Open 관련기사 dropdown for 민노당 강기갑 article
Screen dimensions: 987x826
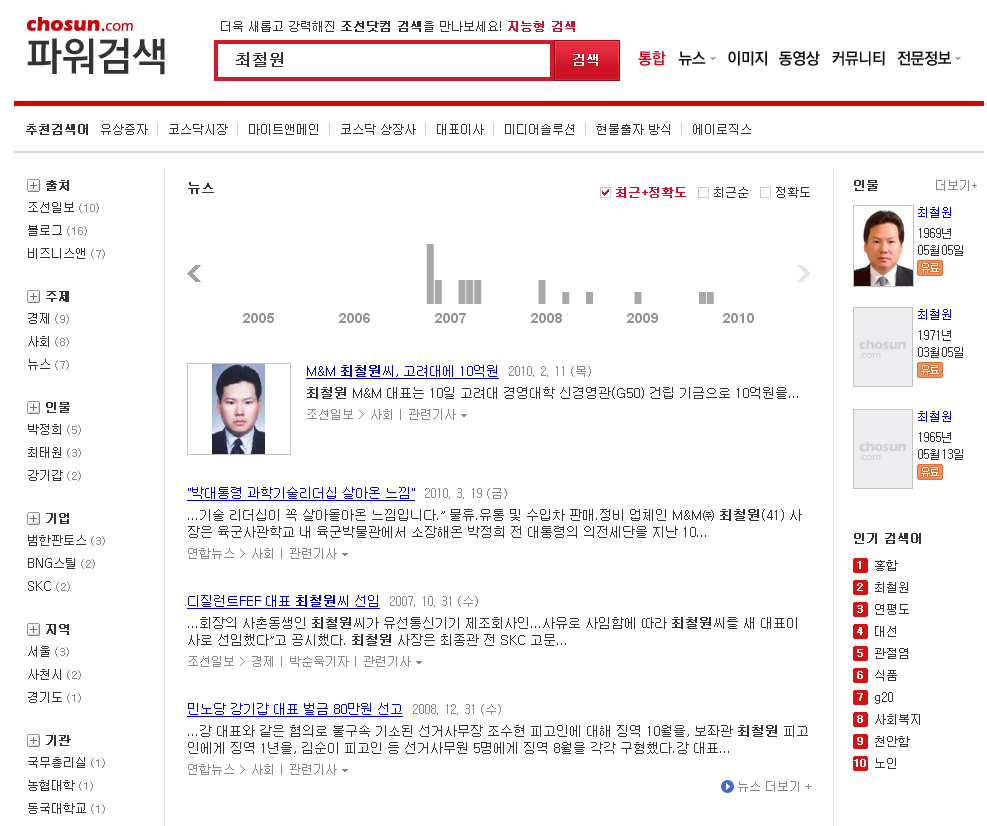(x=319, y=770)
